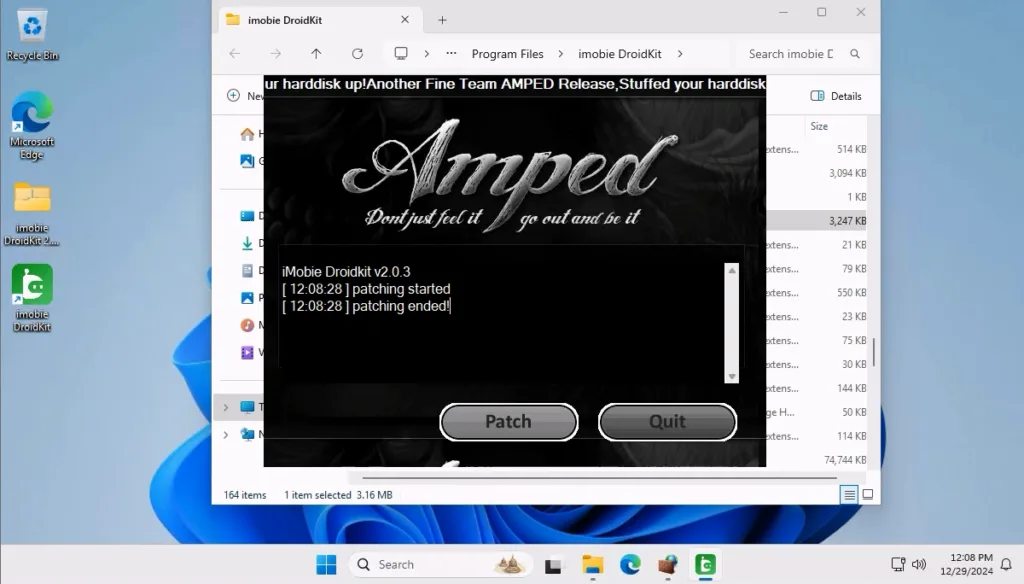The width and height of the screenshot is (1024, 584).
Task: Click the taskbar Search box
Action: 441,564
